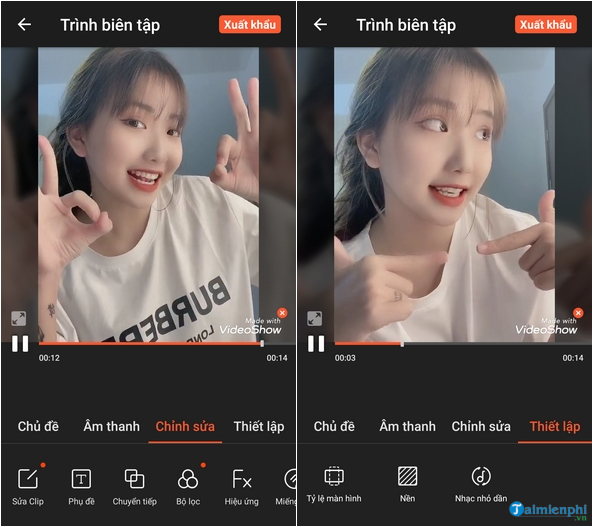Image resolution: width=593 pixels, height=527 pixels.
Task: Switch to Âm thanh tab in right editor
Action: click(407, 426)
